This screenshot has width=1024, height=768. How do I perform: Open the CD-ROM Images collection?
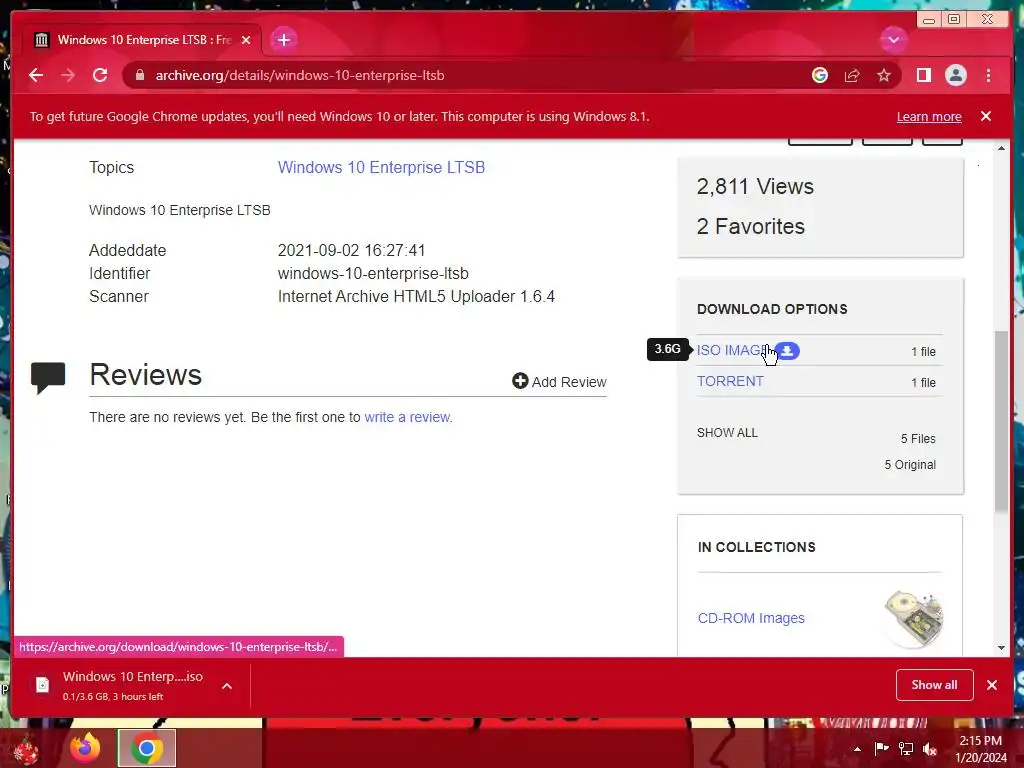point(751,618)
